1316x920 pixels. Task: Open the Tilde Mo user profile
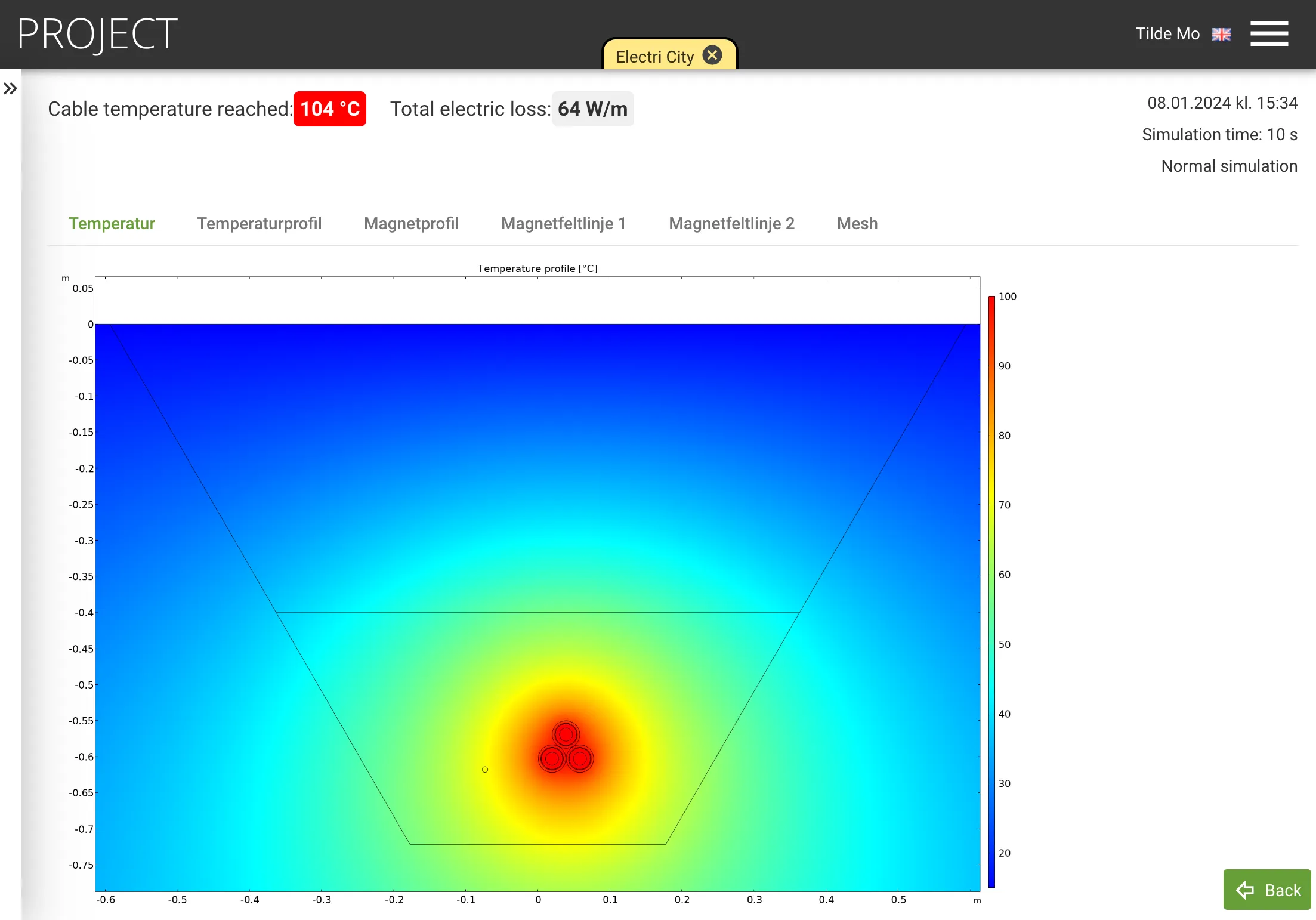1167,34
